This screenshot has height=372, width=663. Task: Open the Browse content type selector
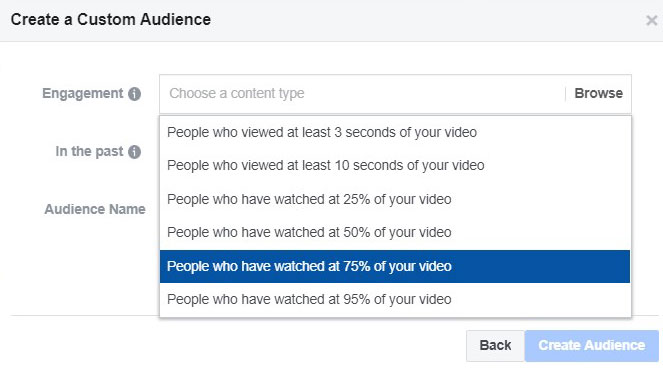[x=598, y=93]
